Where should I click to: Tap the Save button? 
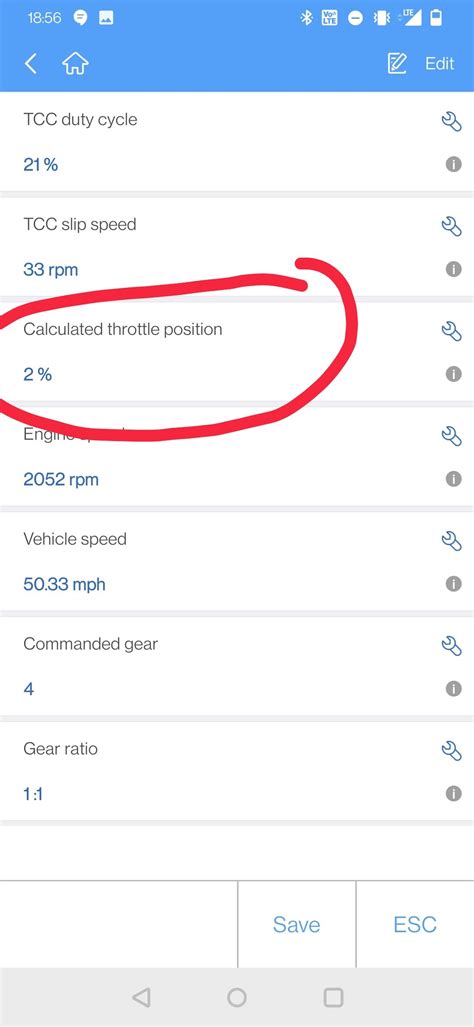coord(297,924)
